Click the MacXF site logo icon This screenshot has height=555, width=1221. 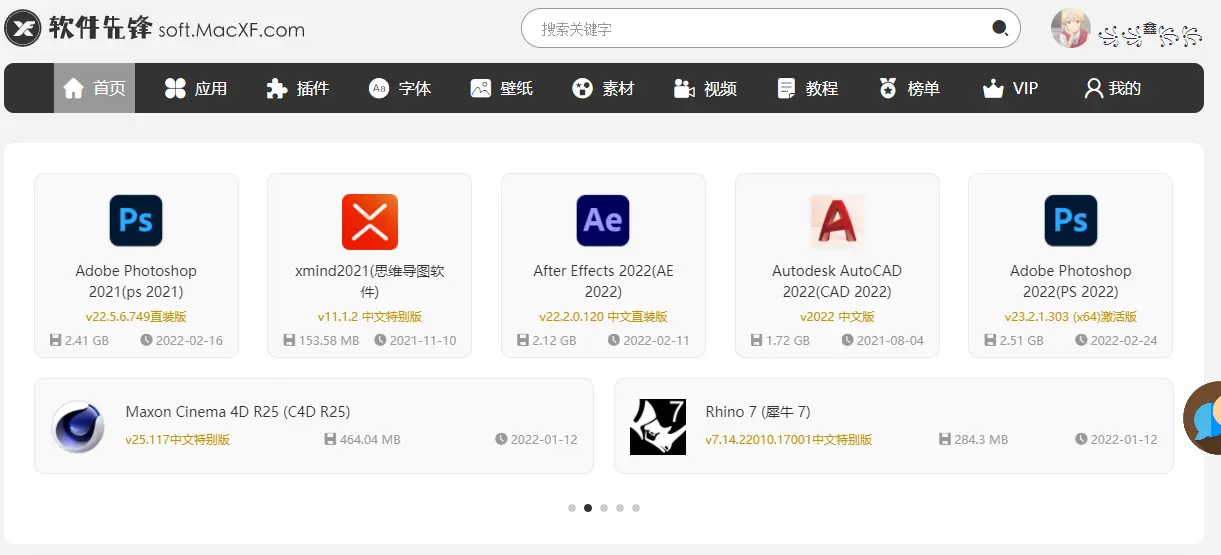point(22,28)
